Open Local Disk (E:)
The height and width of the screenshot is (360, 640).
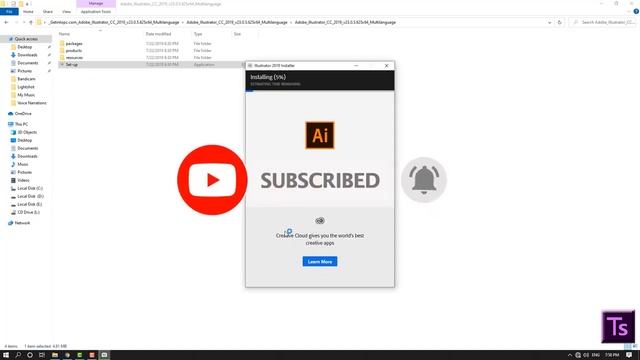29,204
